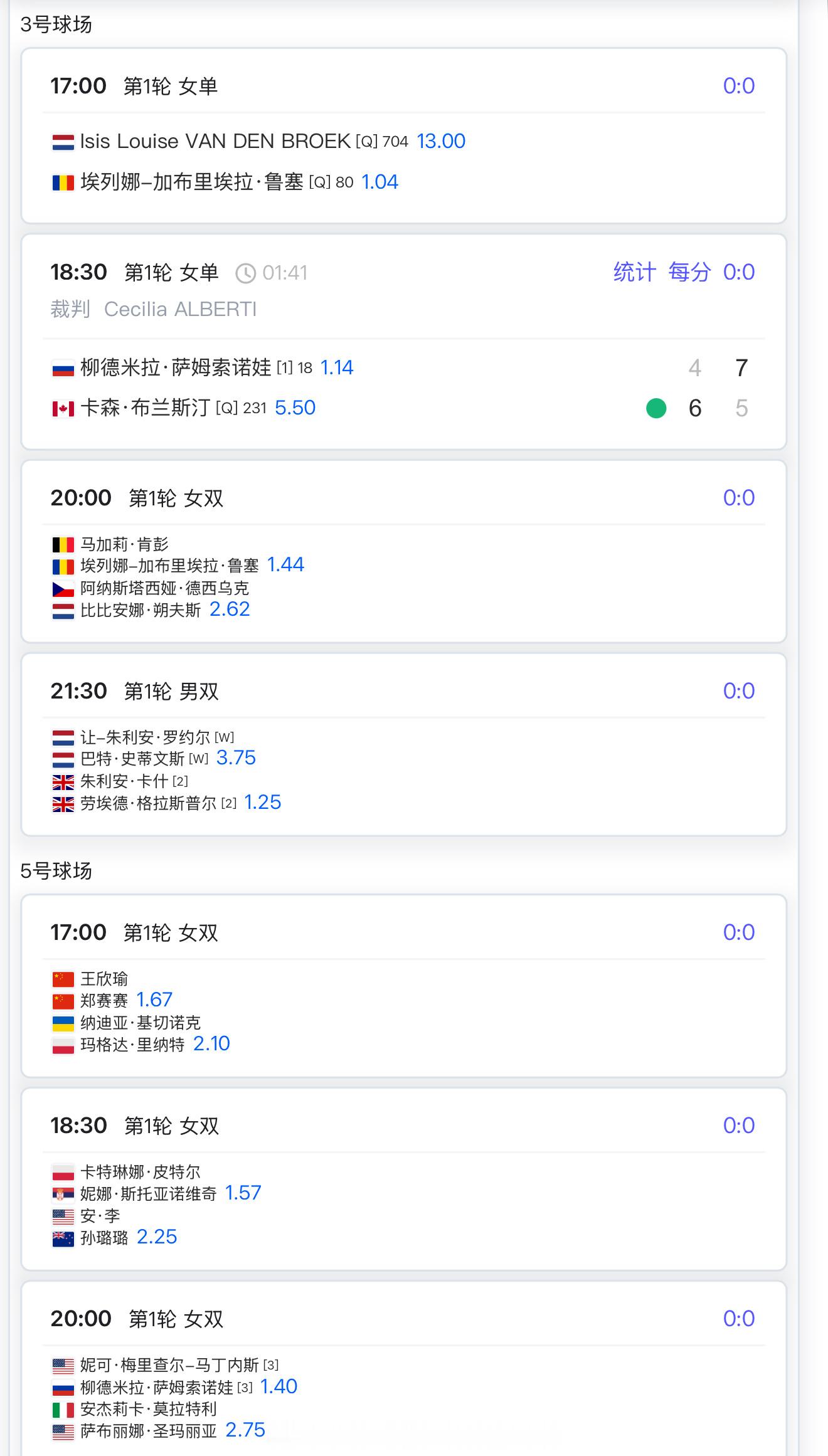Click the Netherlands flag beside Isis Louise VAN DEN BROEK
This screenshot has width=828, height=1456.
[63, 142]
